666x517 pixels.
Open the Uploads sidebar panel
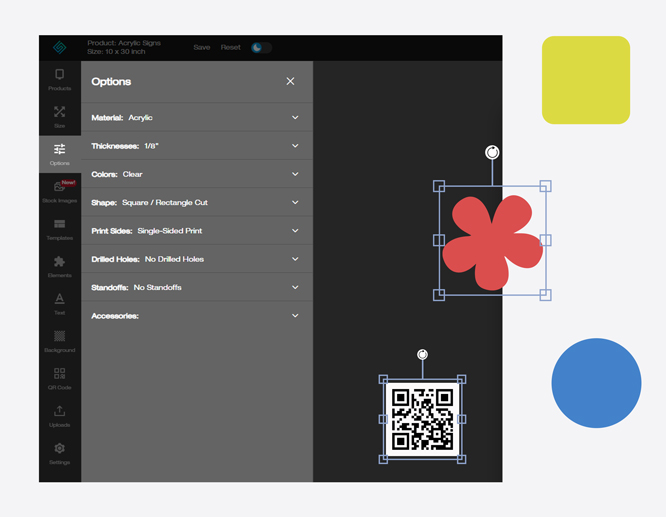[x=59, y=416]
